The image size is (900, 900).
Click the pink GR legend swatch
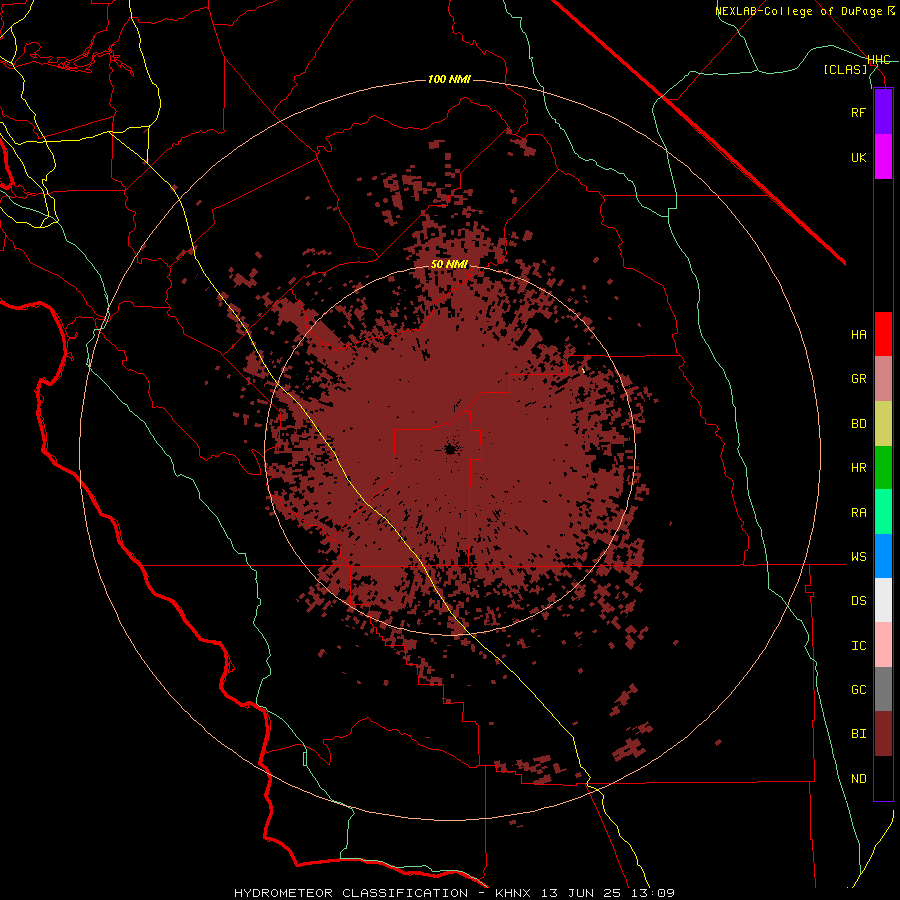click(883, 379)
